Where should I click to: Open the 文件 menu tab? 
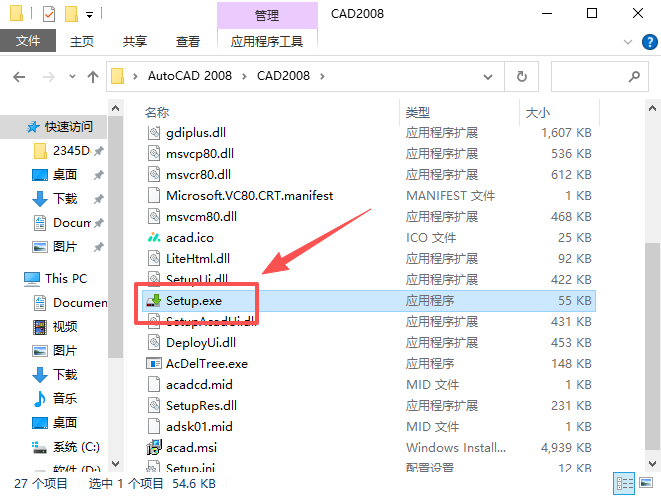28,40
